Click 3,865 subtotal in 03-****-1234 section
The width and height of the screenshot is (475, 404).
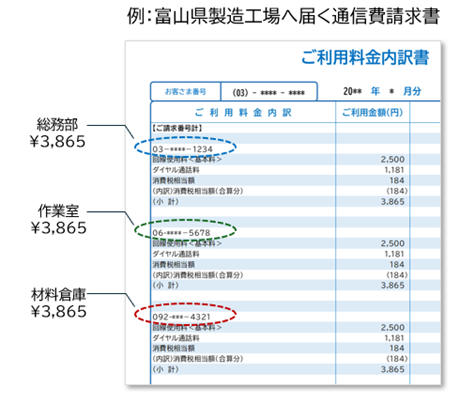[x=393, y=201]
